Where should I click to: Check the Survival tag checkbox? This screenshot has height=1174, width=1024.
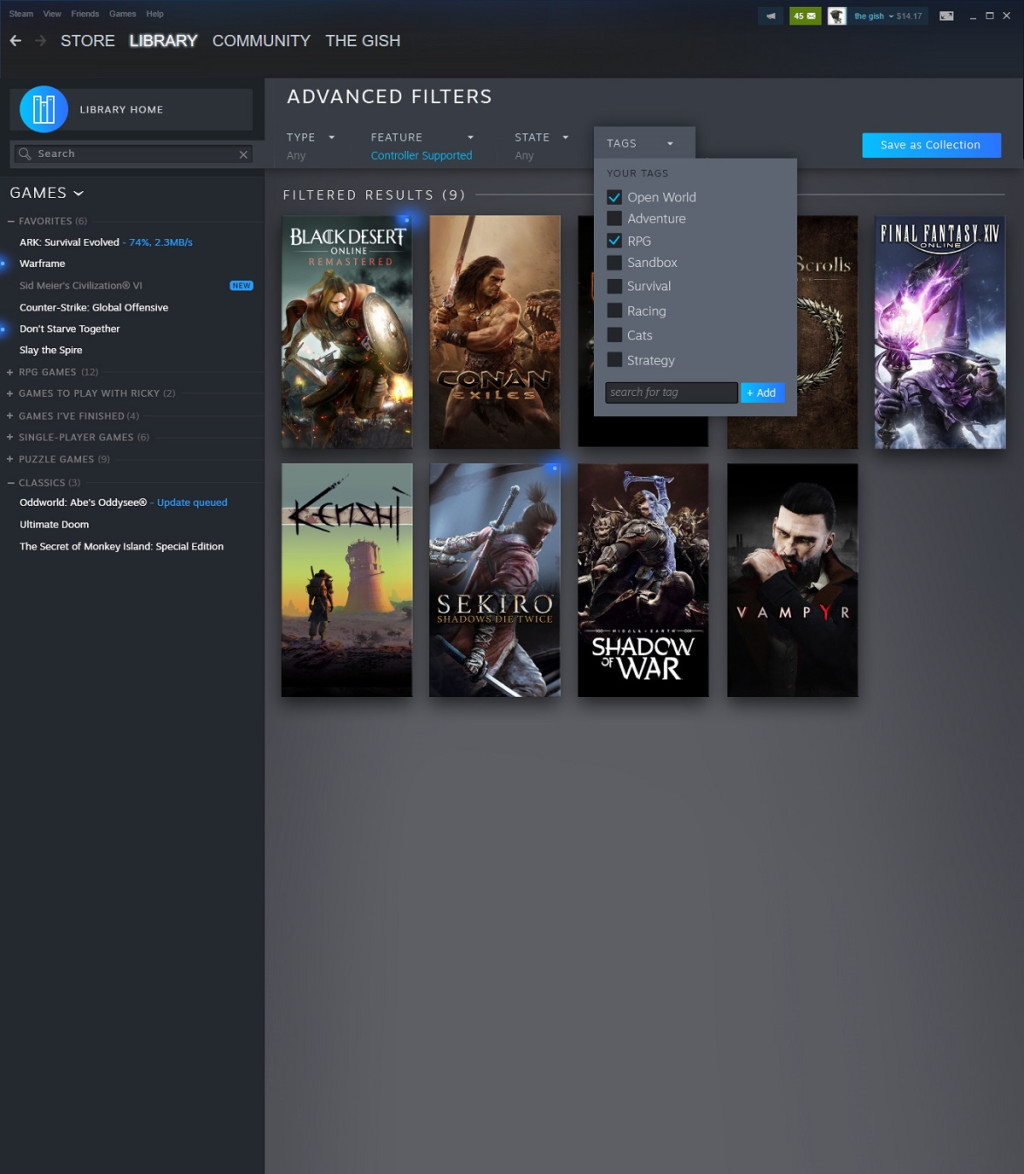[x=614, y=286]
